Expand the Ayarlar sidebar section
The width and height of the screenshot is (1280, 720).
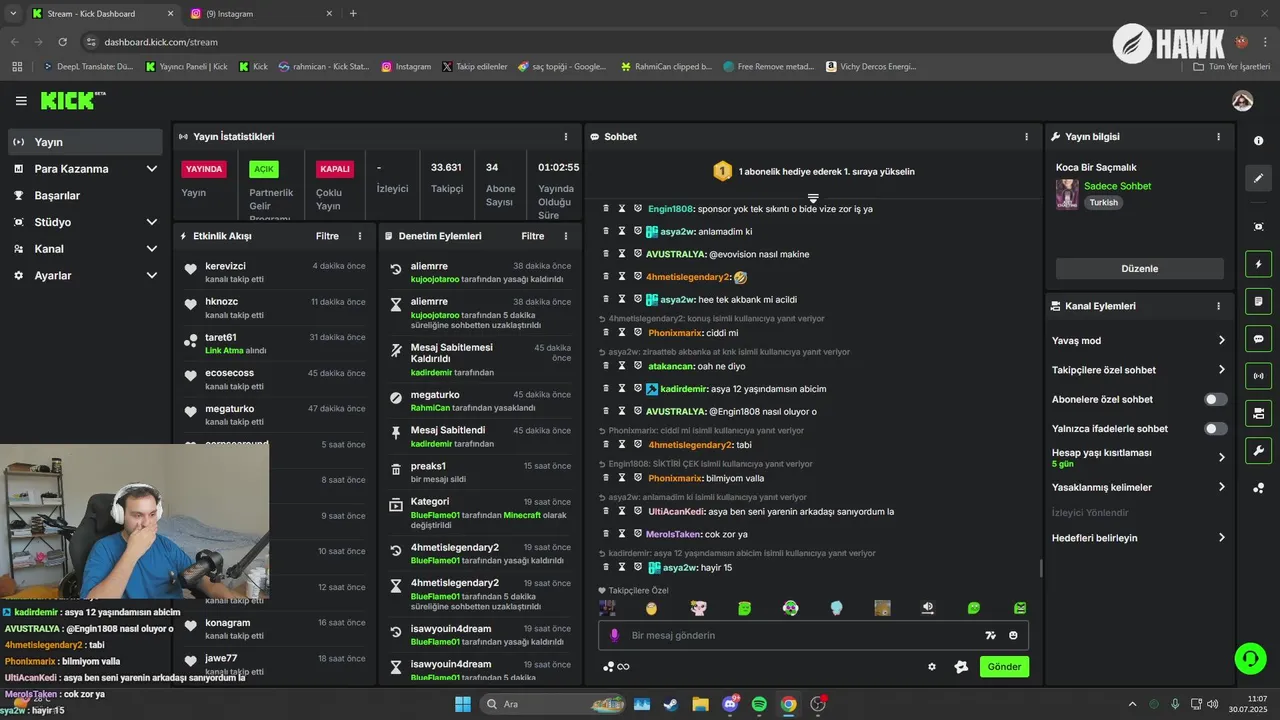click(85, 275)
